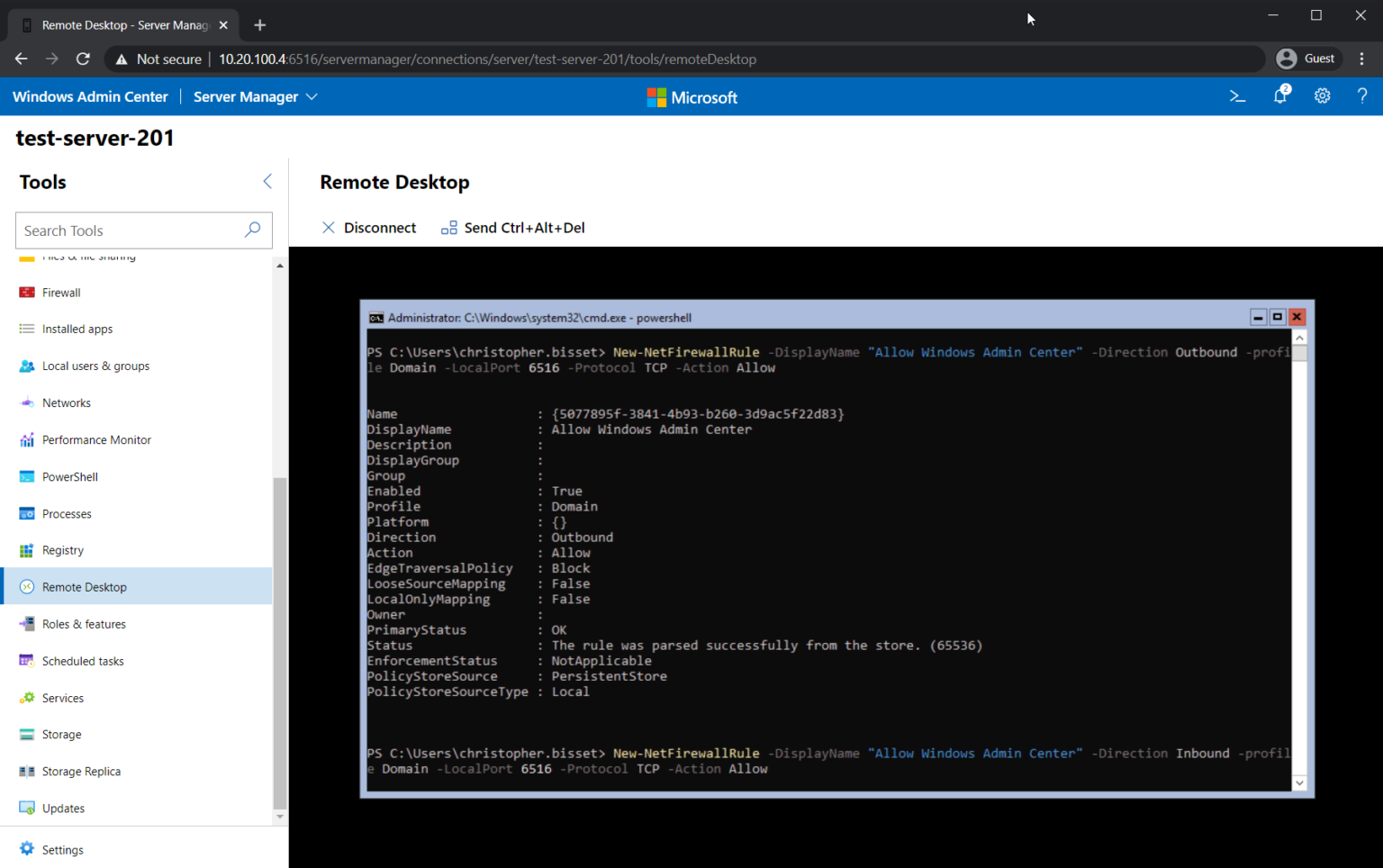Screen dimensions: 1383x868
Task: Launch the PowerShell console from the top bar
Action: [1237, 96]
